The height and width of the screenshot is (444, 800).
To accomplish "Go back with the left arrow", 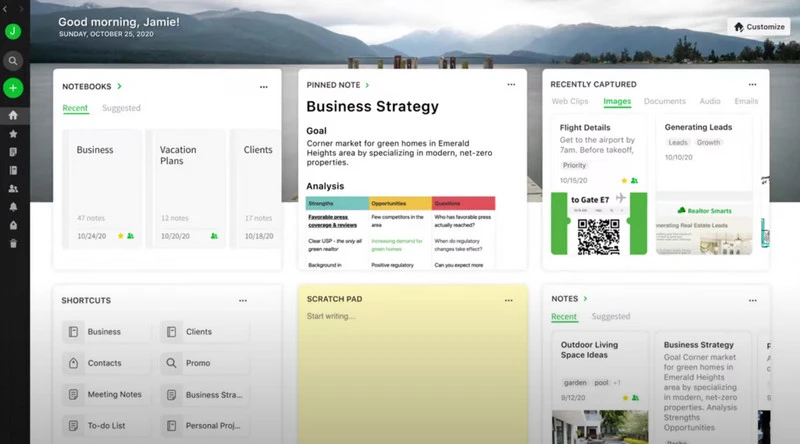I will (5, 9).
